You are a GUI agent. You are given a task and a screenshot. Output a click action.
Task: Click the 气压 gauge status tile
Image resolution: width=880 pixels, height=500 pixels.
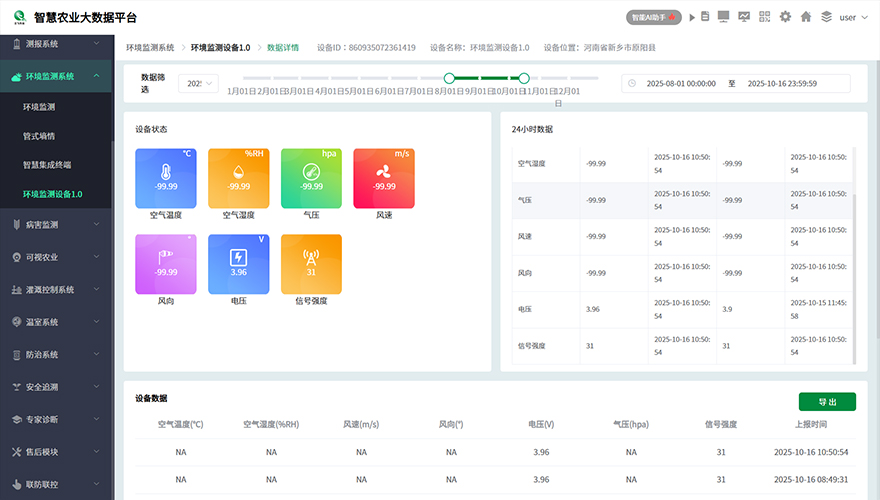pos(311,178)
